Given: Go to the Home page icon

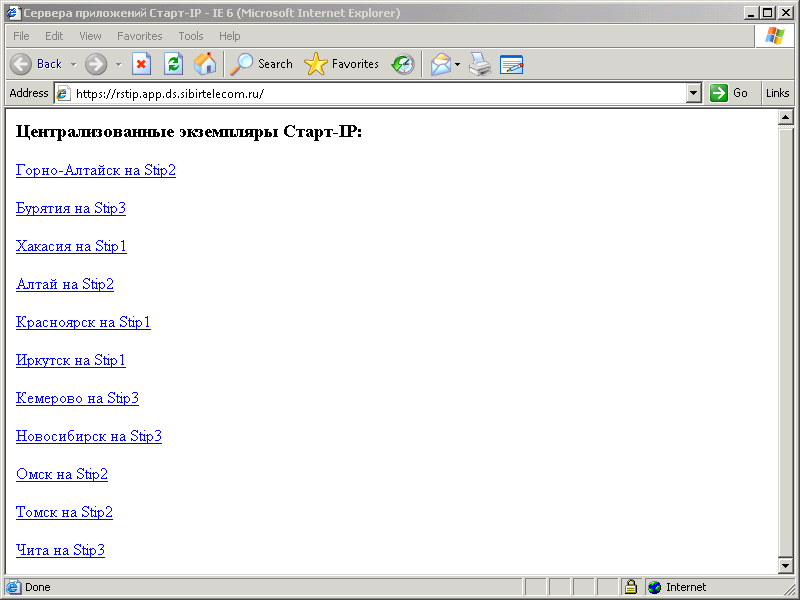Looking at the screenshot, I should click(x=205, y=64).
